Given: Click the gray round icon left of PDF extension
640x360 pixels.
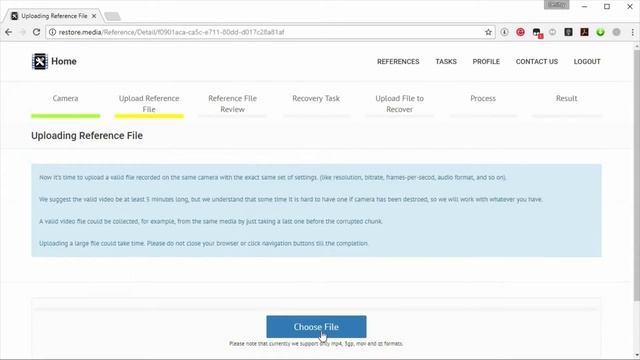Looking at the screenshot, I should 553,32.
